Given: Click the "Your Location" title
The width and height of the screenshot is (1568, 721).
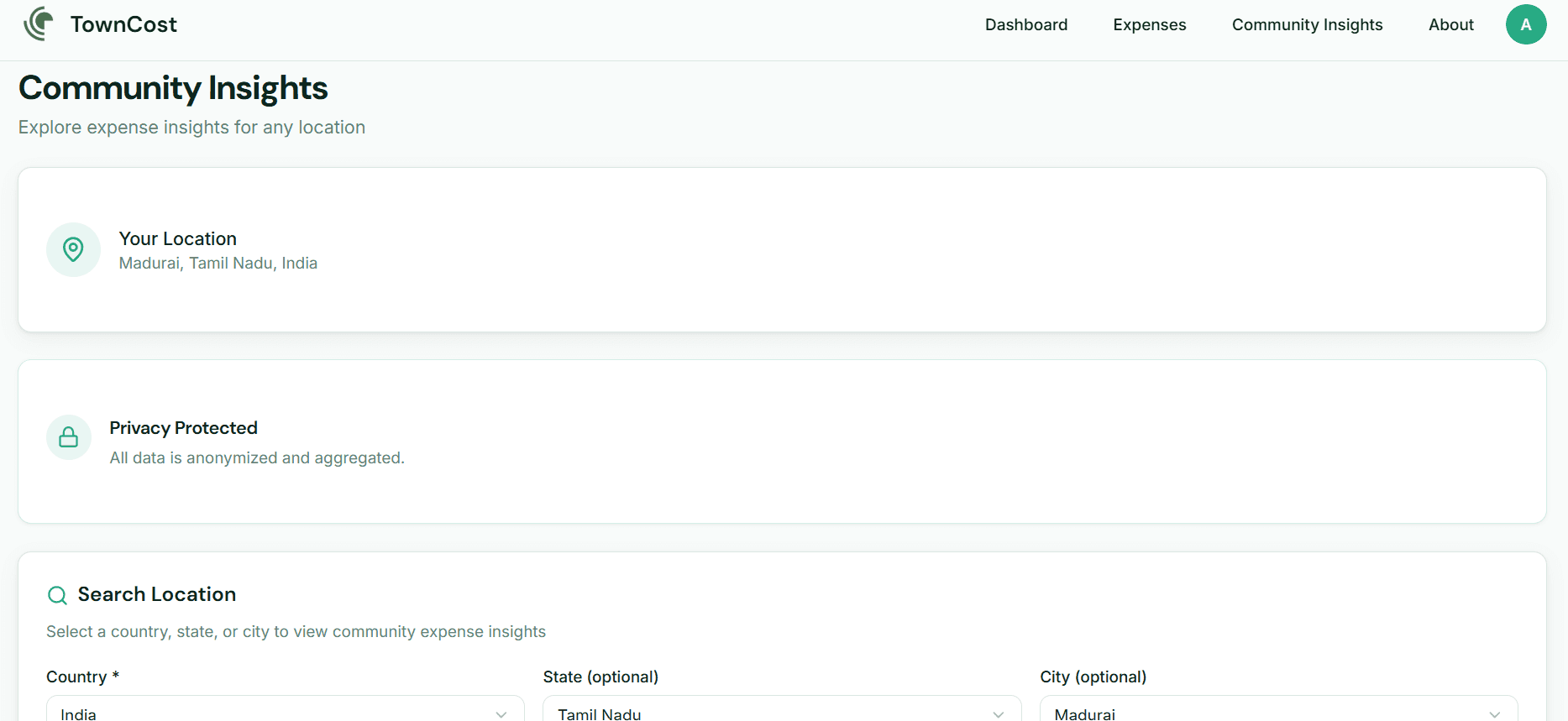Looking at the screenshot, I should (x=177, y=238).
